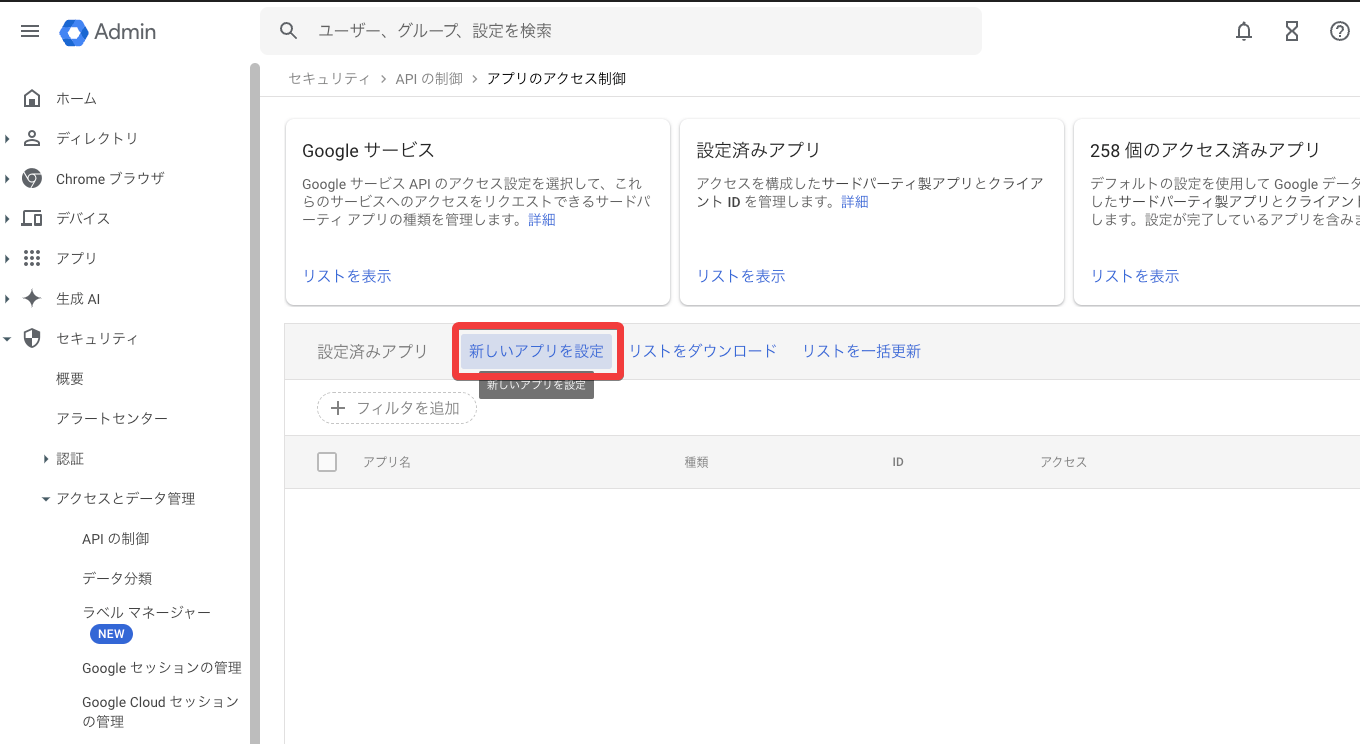Open 詳細 link in Google サービス card
This screenshot has height=744, width=1360.
(x=542, y=220)
